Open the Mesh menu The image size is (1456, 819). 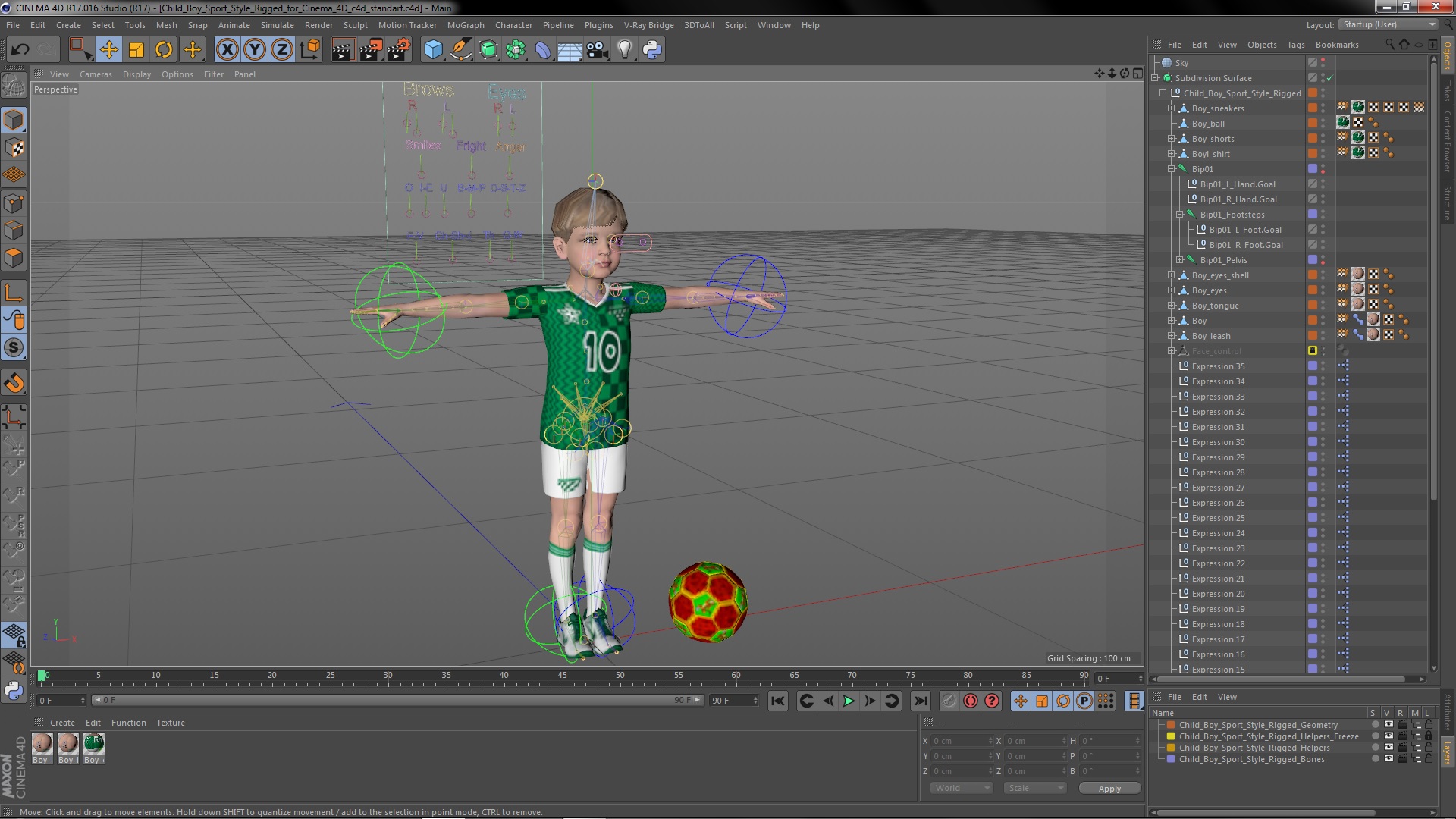(x=166, y=25)
